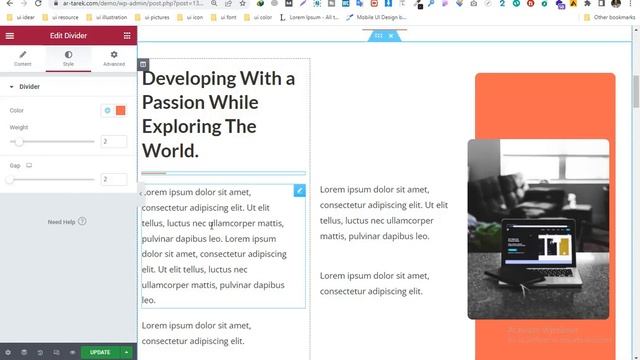Open 'ui idear' bookmark folder
The width and height of the screenshot is (640, 360).
click(x=21, y=18)
